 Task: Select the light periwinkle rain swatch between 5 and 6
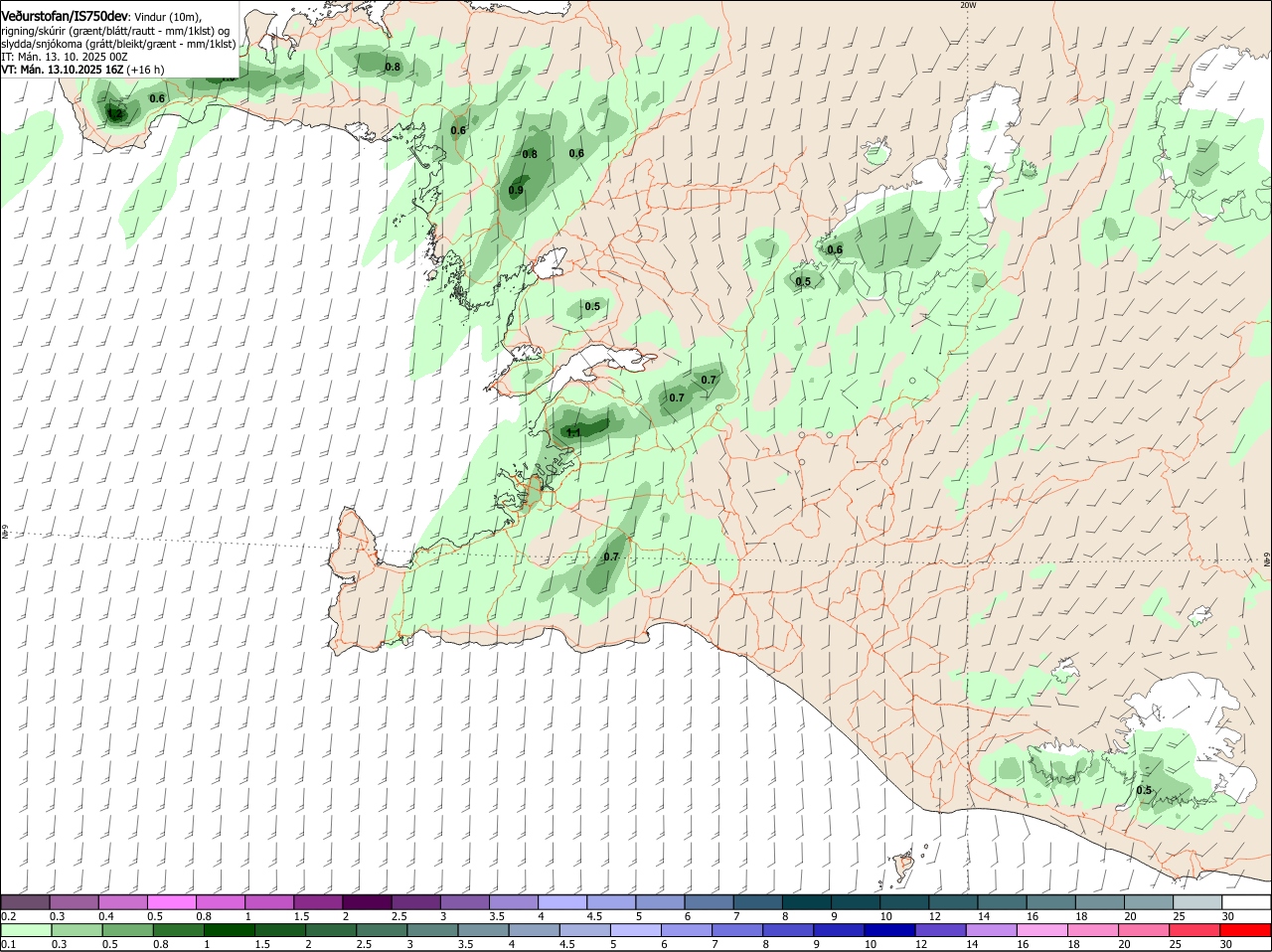(x=635, y=930)
